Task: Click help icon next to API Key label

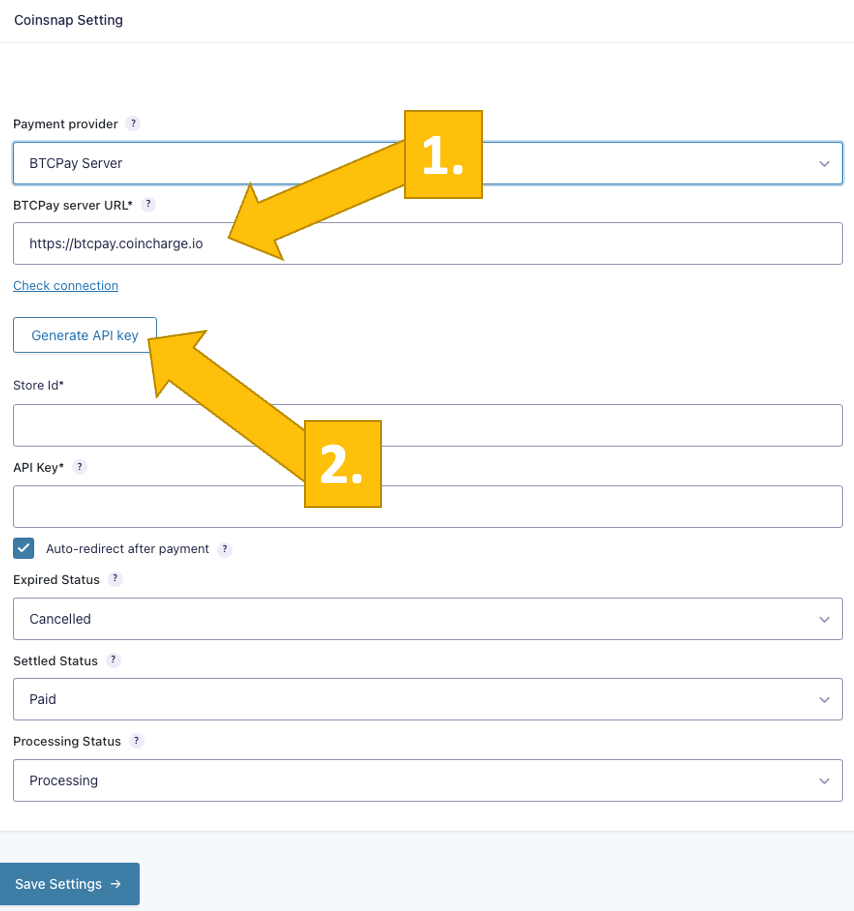Action: click(80, 467)
